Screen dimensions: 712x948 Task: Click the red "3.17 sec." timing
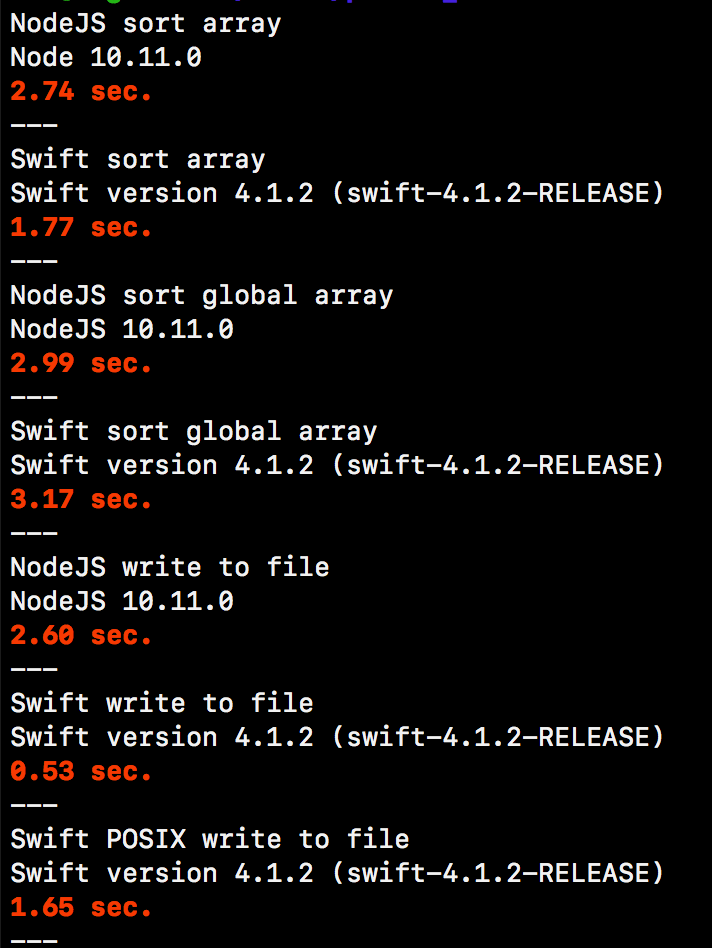(81, 500)
